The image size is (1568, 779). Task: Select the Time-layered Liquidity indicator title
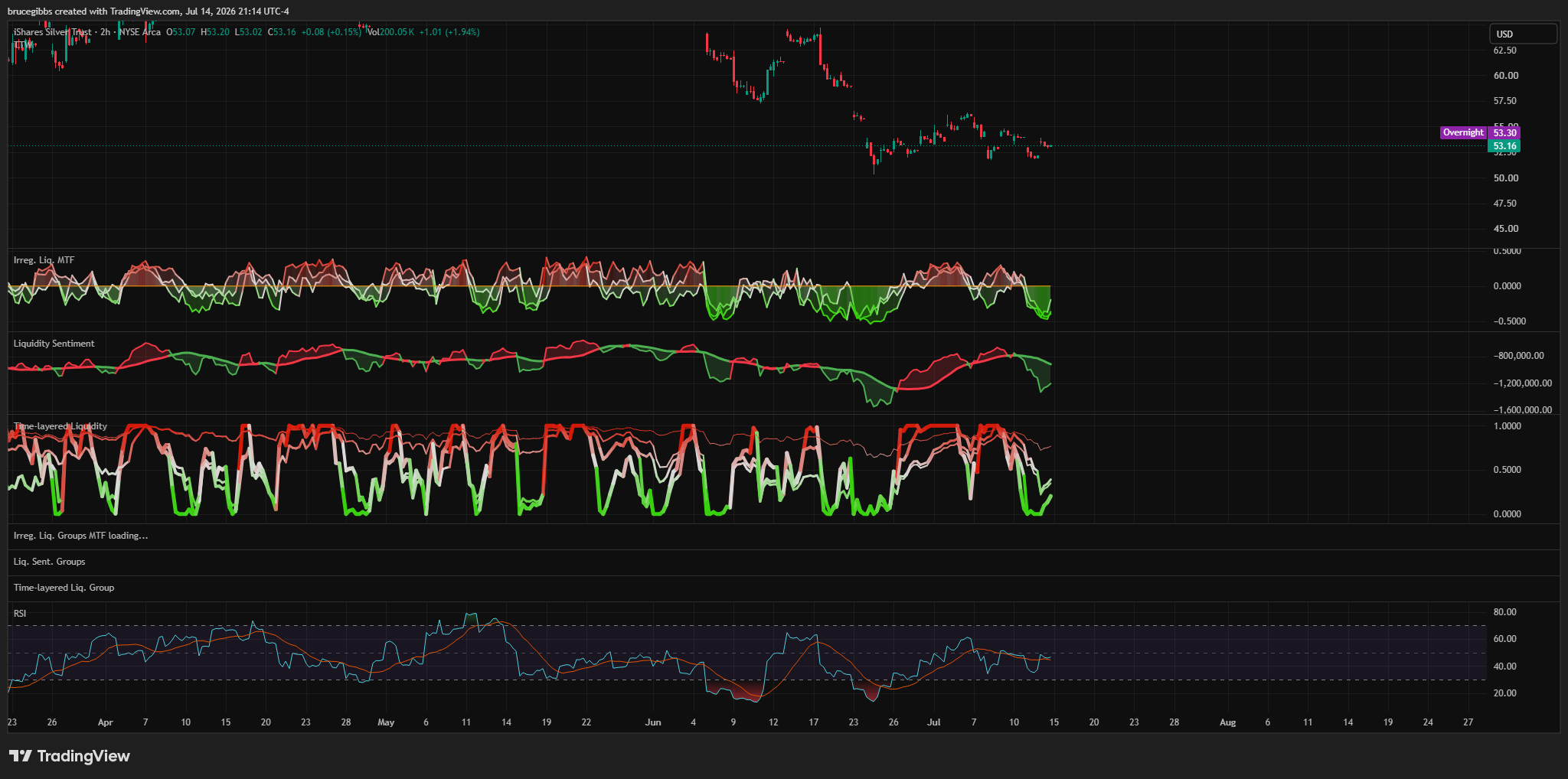point(60,426)
